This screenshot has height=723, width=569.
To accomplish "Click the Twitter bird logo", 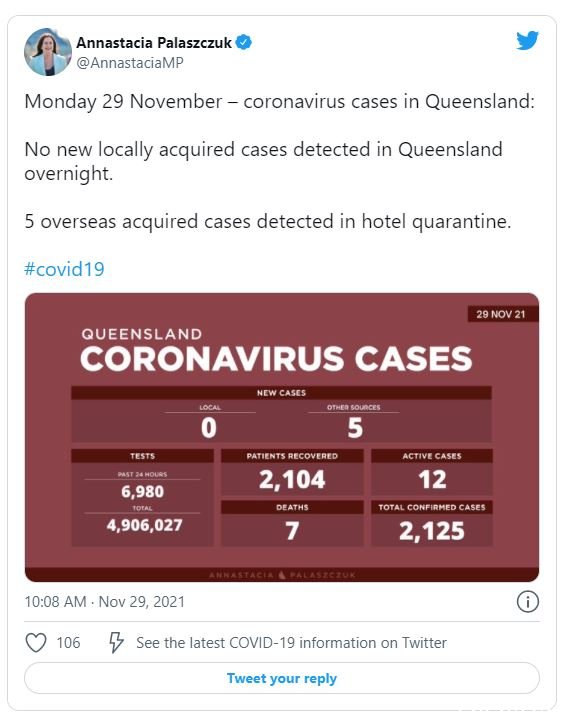I will (527, 41).
